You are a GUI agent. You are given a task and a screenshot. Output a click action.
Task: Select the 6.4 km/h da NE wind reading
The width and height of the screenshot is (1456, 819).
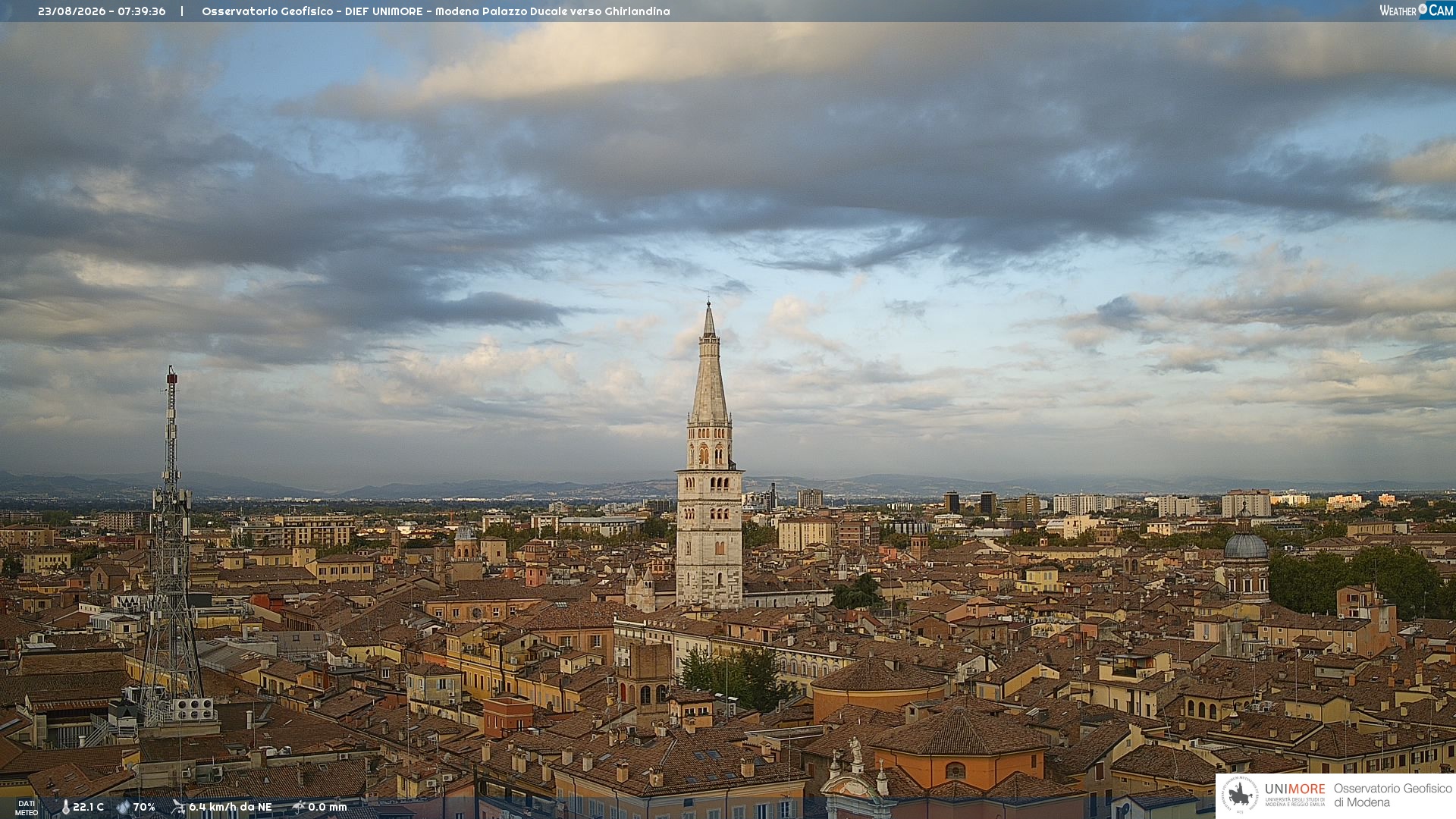(x=231, y=807)
